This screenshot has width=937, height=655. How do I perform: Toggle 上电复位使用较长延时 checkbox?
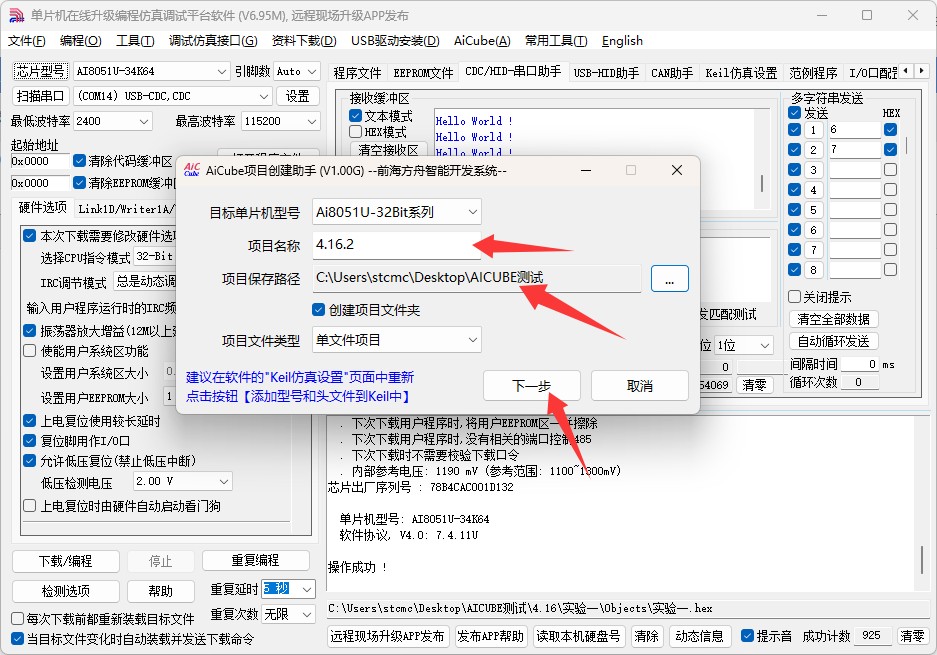(x=29, y=421)
